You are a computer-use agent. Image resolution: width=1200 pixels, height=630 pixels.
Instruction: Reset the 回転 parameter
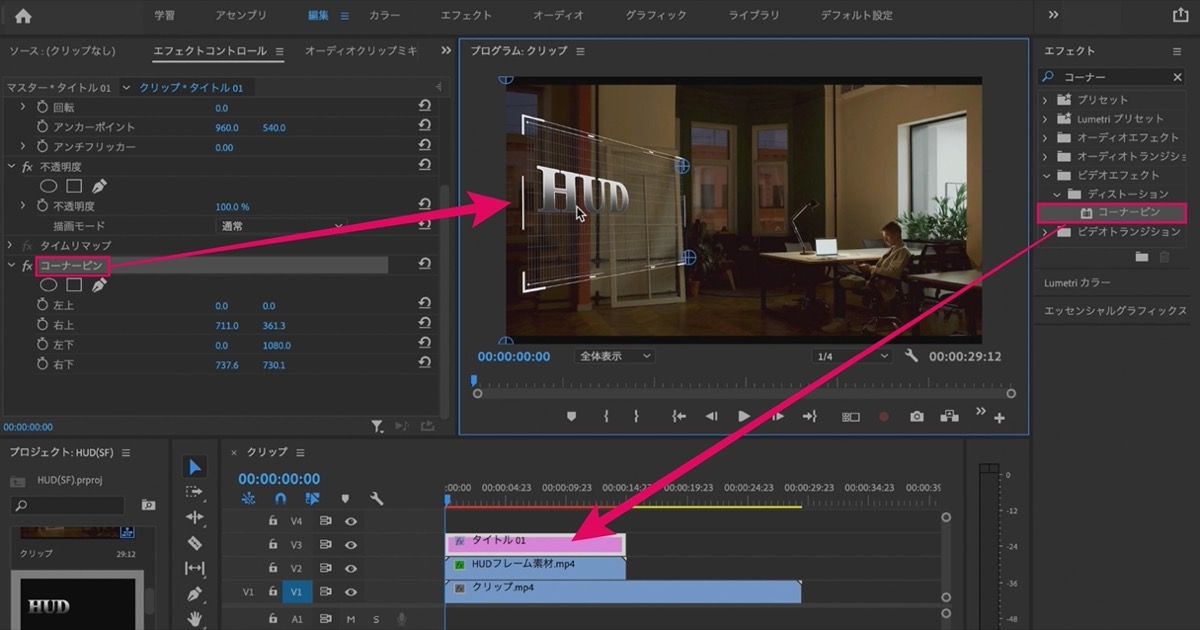click(x=425, y=108)
